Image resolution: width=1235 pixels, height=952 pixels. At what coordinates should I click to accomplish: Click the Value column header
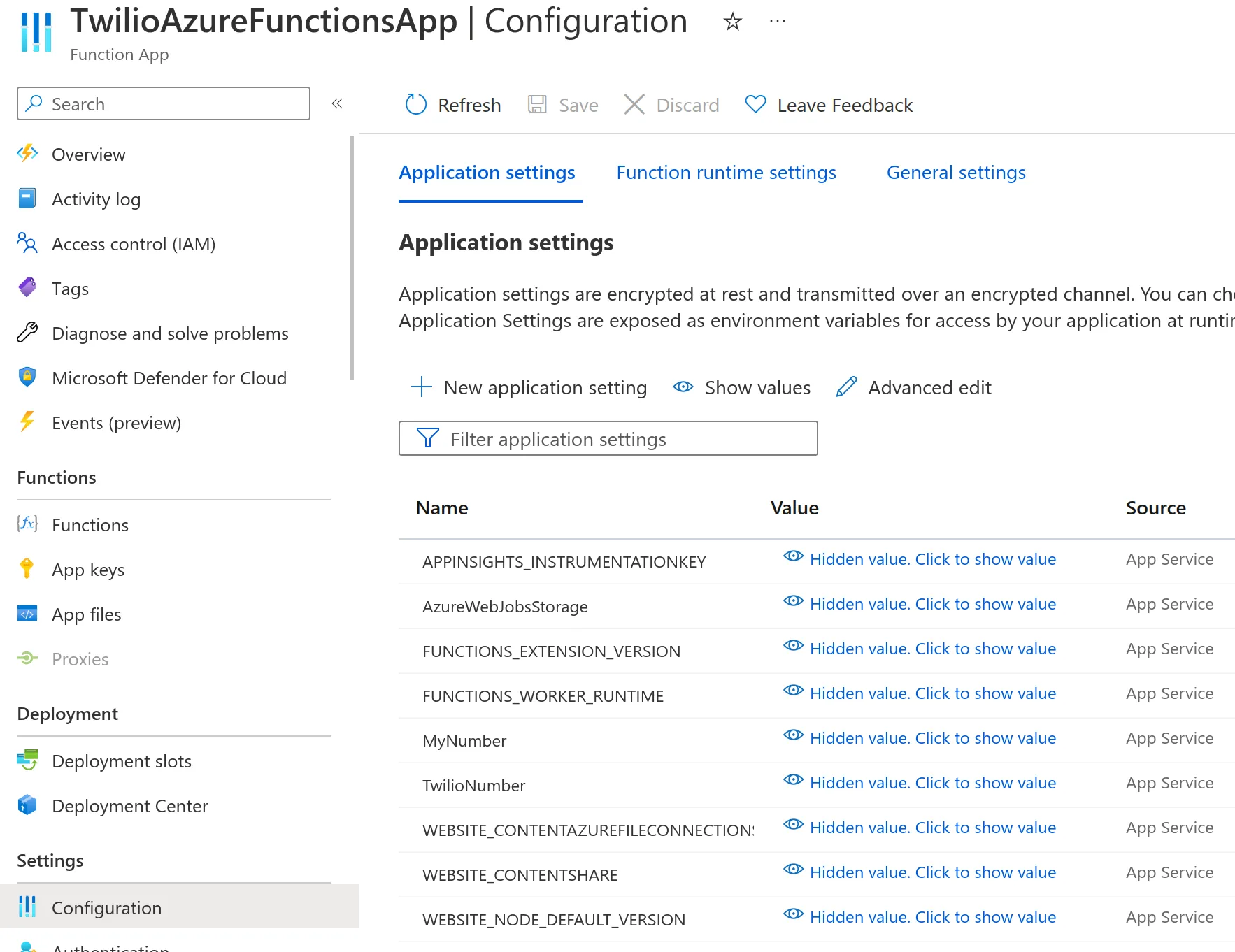pyautogui.click(x=794, y=508)
